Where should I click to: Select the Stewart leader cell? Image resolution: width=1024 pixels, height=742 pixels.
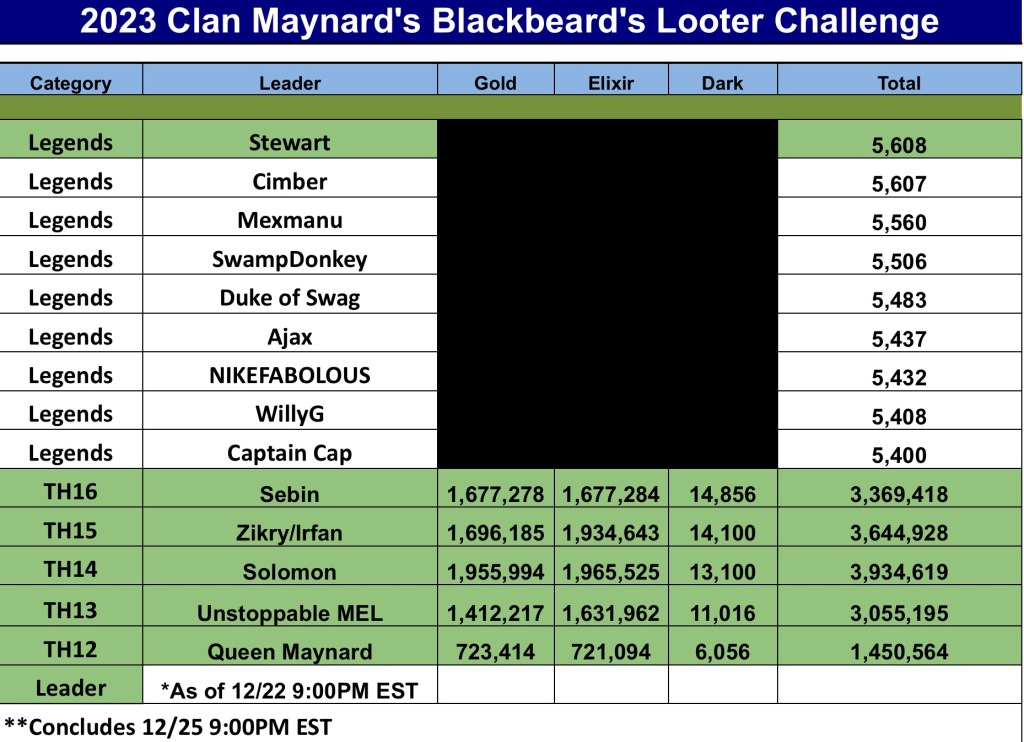pyautogui.click(x=290, y=142)
